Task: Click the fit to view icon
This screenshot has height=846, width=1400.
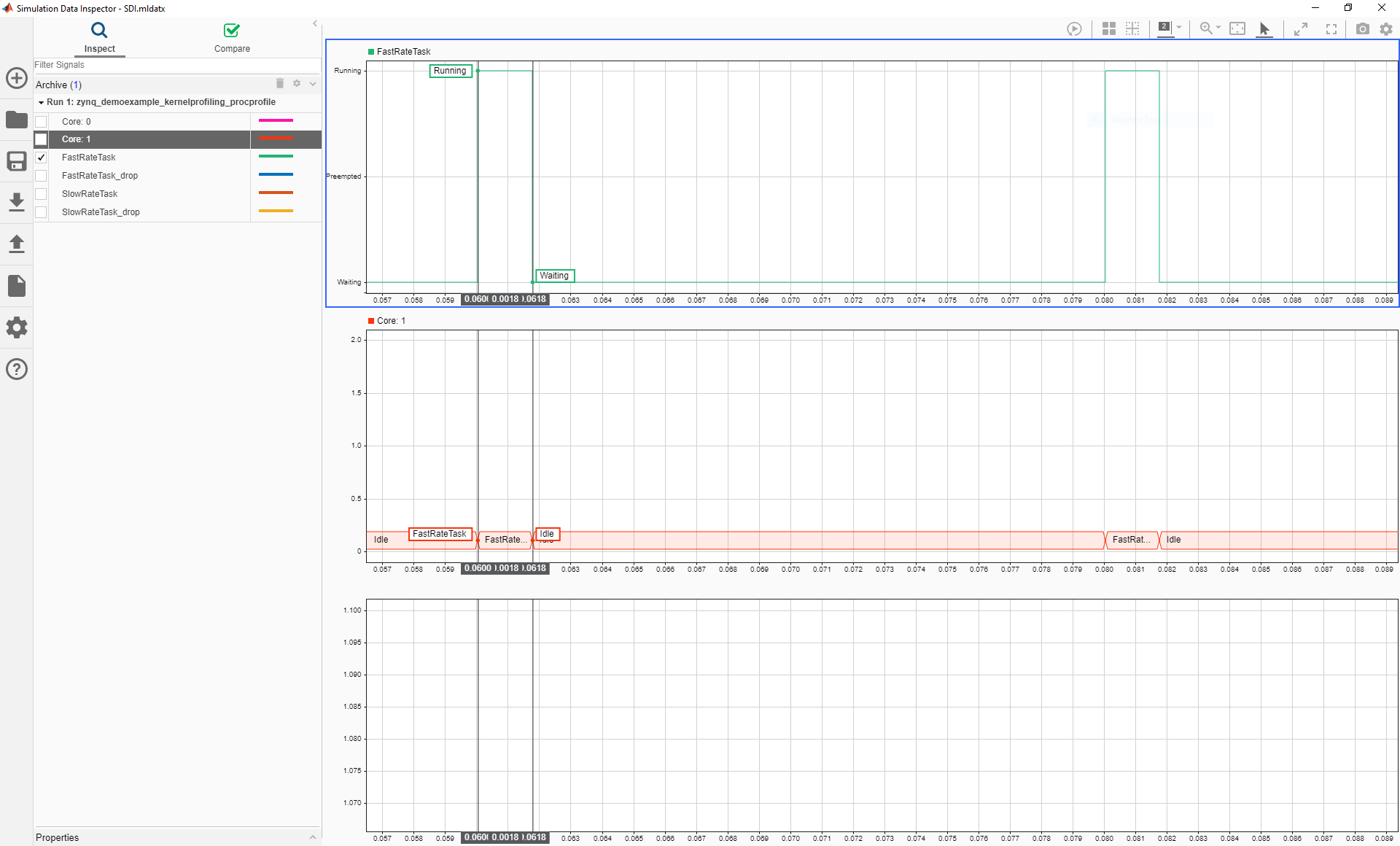Action: (x=1237, y=29)
